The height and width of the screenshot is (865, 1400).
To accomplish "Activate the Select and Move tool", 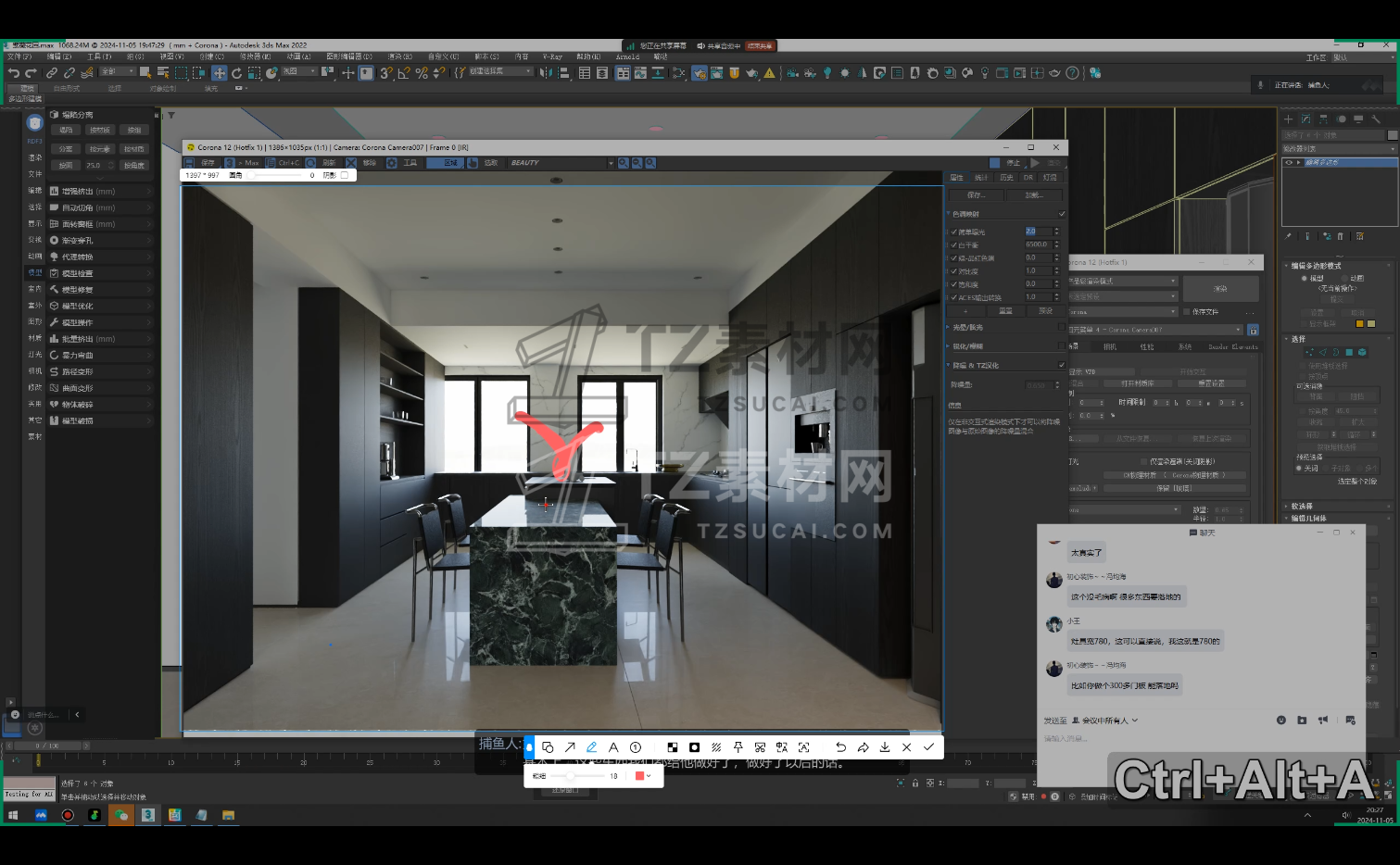I will coord(219,73).
